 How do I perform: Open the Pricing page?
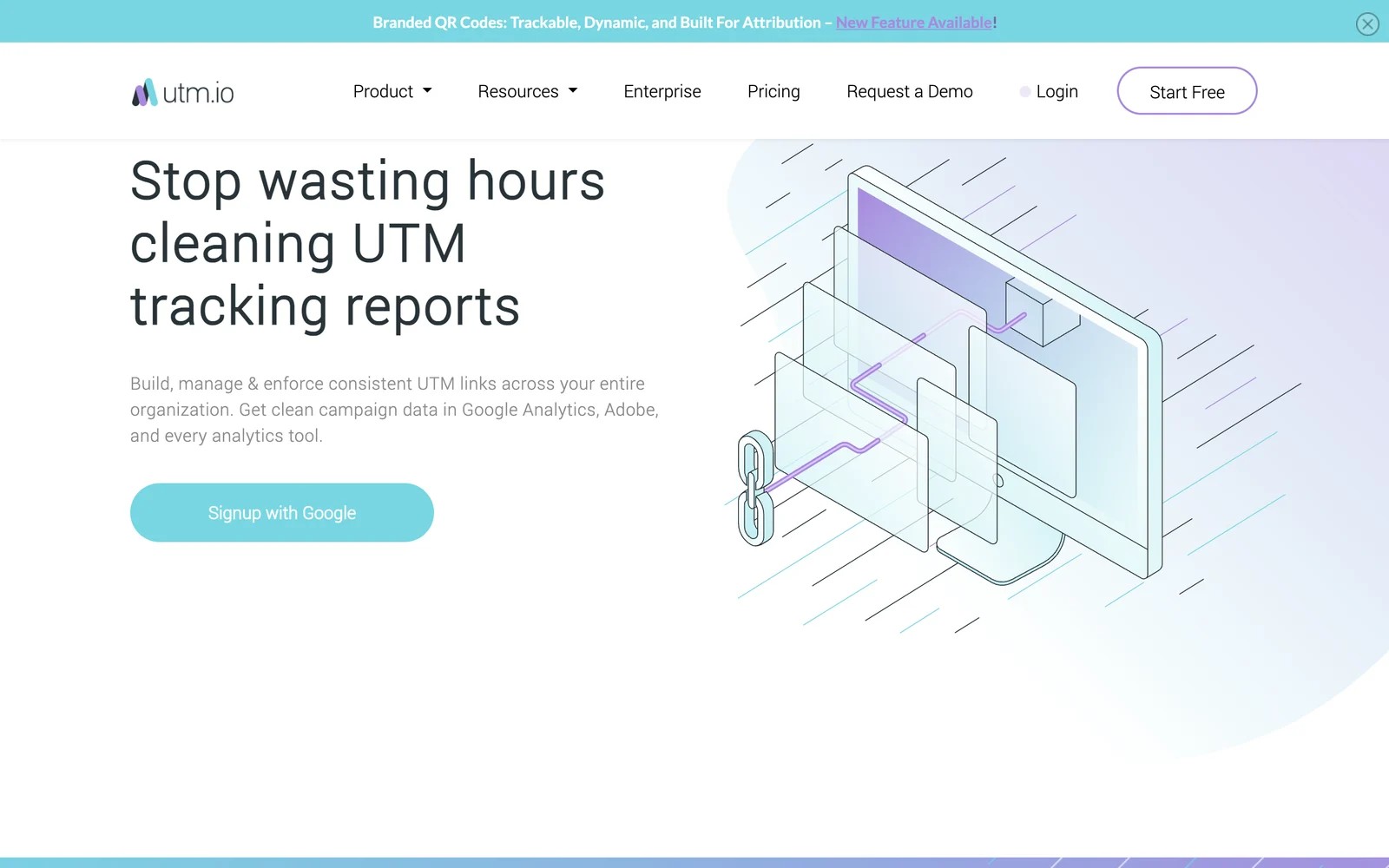[x=773, y=91]
